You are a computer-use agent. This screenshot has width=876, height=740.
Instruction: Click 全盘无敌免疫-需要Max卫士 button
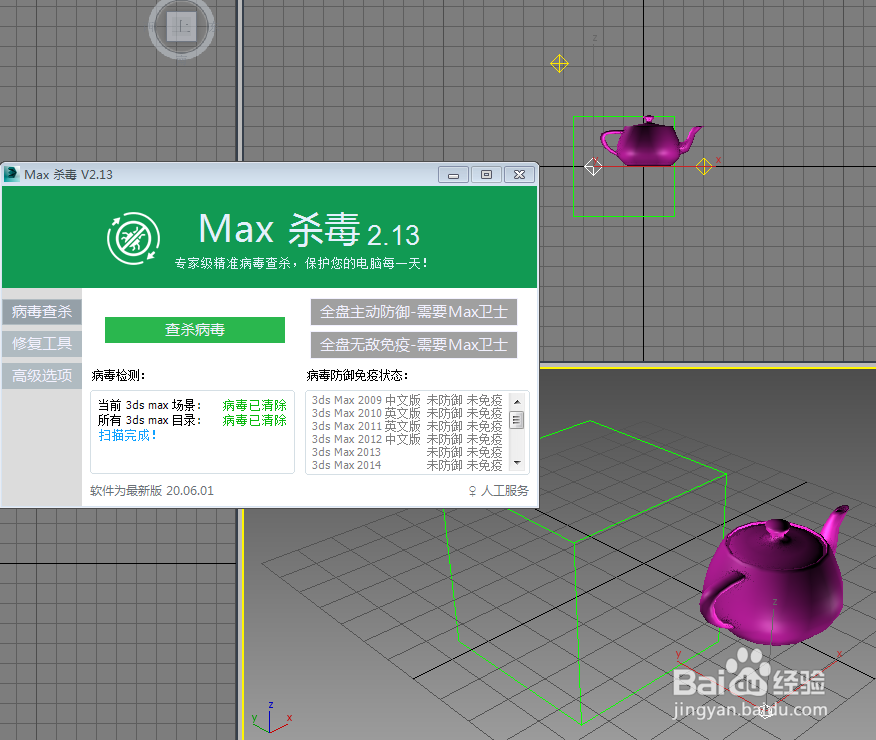[413, 345]
